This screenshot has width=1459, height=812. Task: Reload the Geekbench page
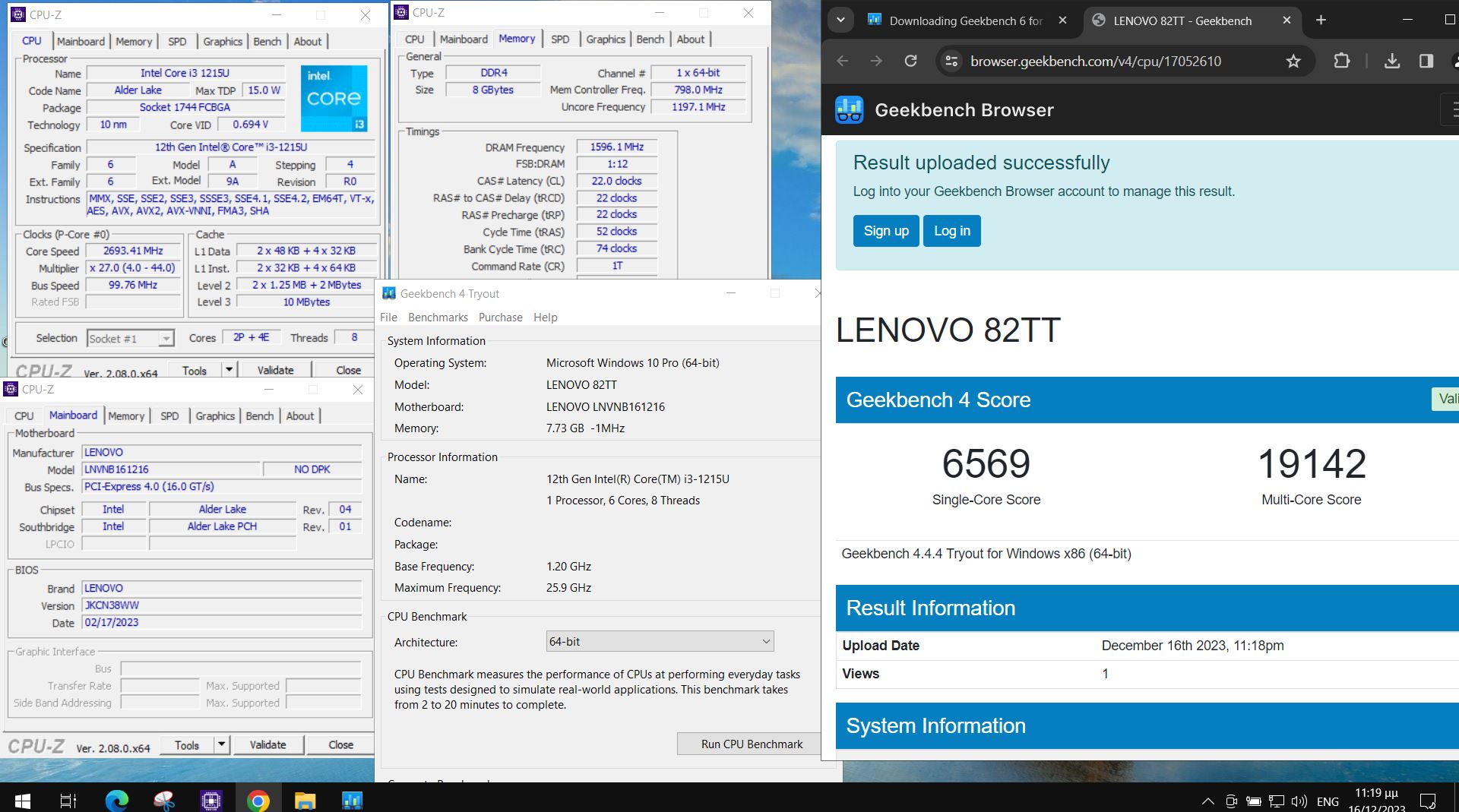[910, 61]
